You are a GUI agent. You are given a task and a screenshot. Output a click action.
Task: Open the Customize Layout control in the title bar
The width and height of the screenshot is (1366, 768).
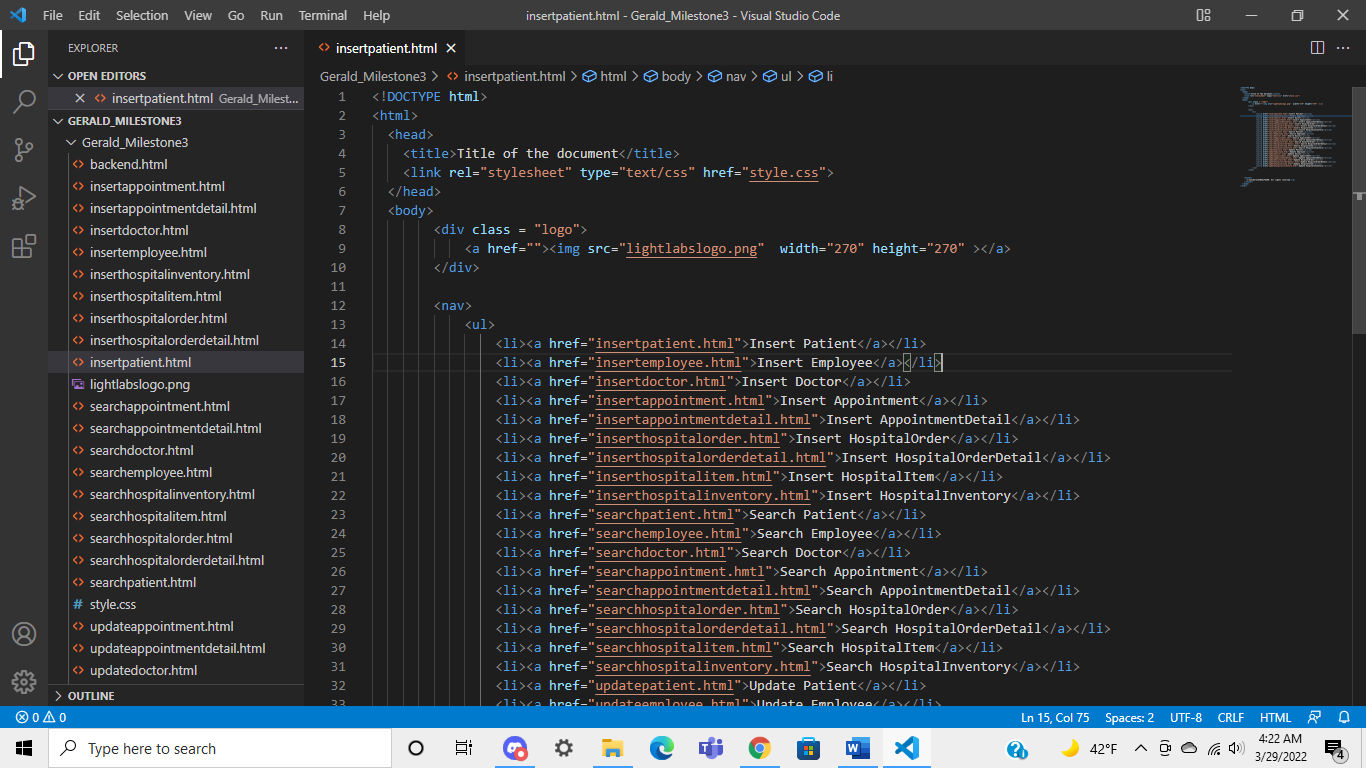tap(1203, 15)
